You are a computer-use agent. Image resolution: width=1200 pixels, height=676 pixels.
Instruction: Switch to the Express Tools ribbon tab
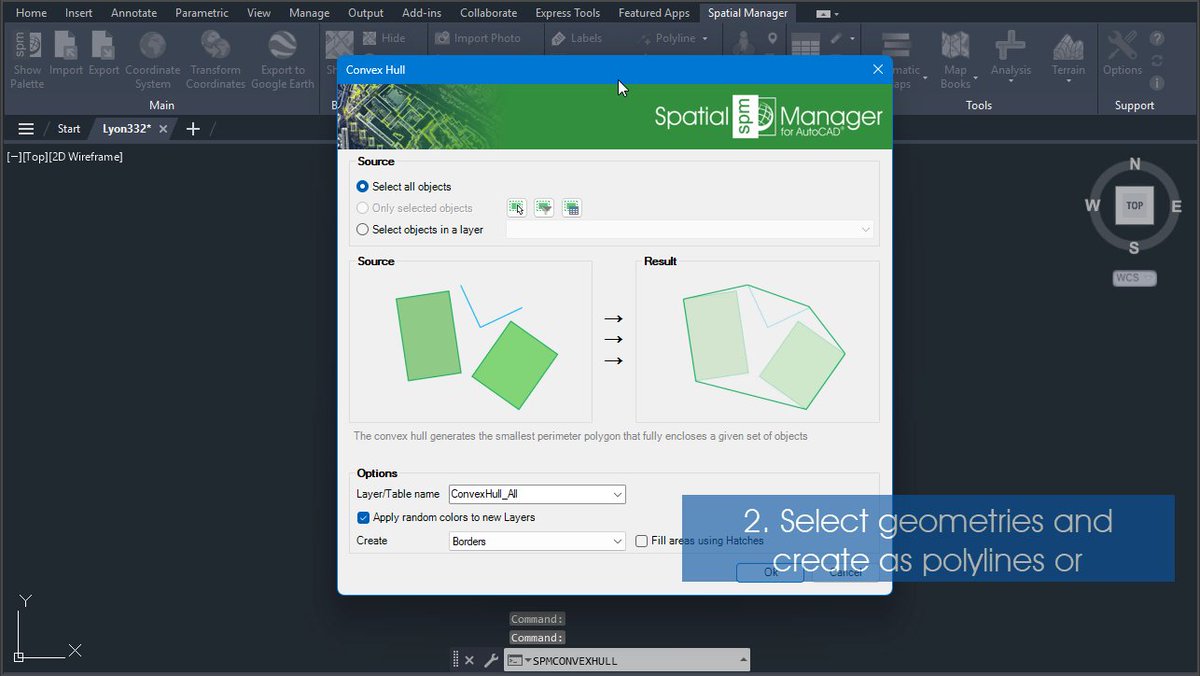point(568,13)
